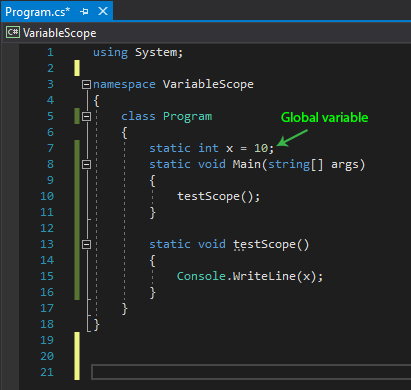This screenshot has height=390, width=411.
Task: Click the 'using' keyword on line 1
Action: coord(110,52)
